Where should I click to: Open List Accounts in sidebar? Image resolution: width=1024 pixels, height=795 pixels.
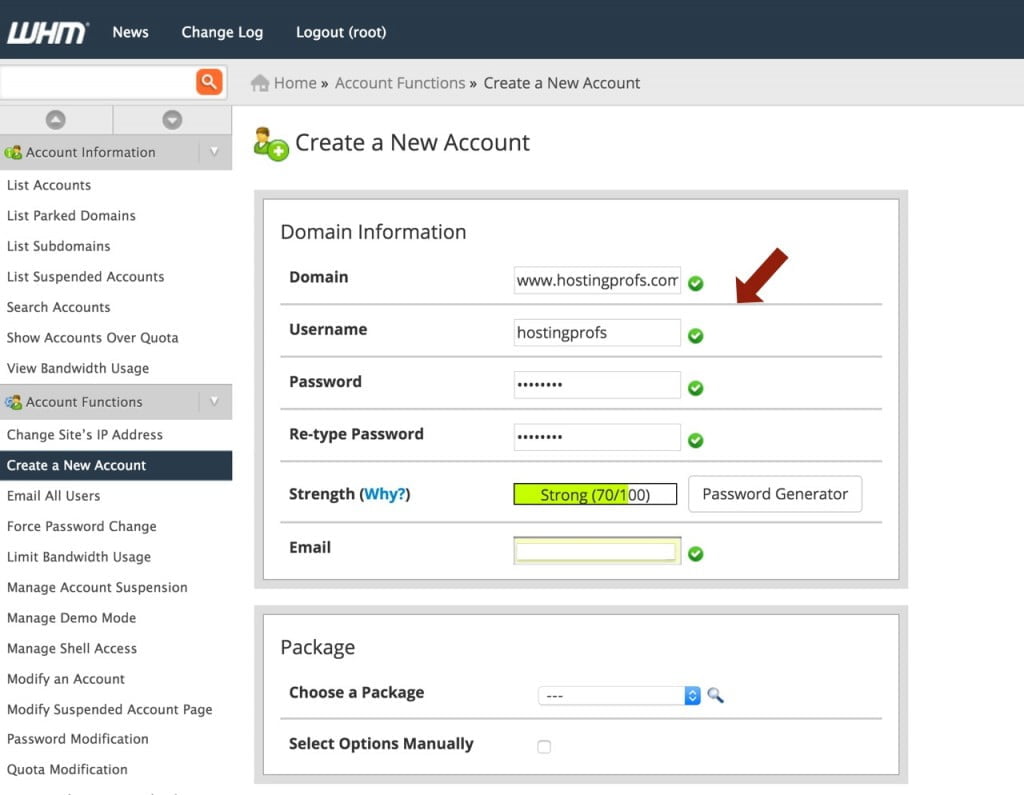point(49,185)
